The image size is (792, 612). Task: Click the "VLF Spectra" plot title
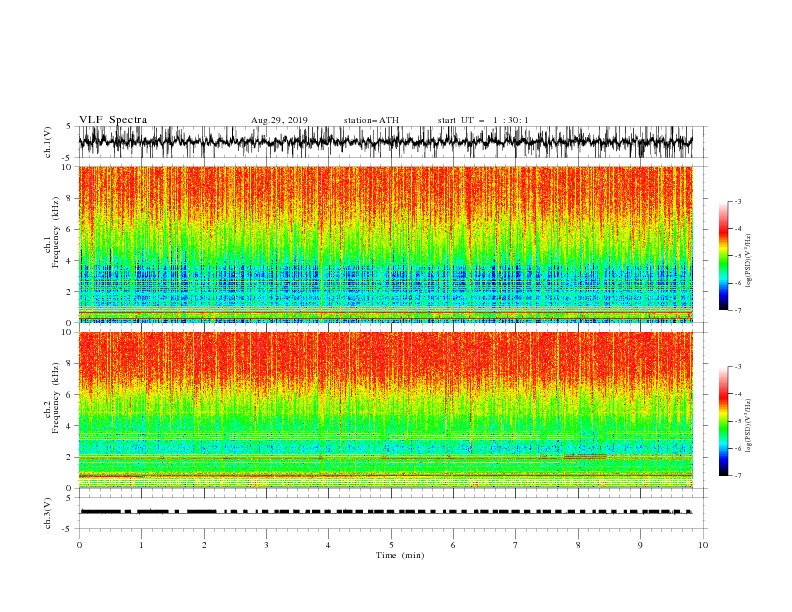point(113,120)
